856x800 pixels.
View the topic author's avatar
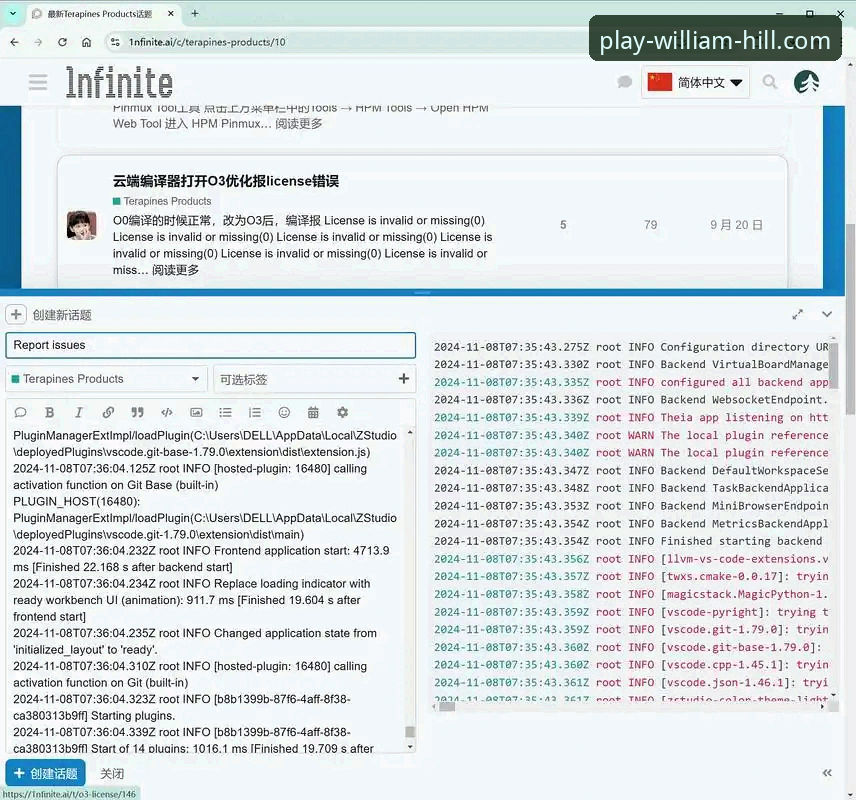point(82,225)
